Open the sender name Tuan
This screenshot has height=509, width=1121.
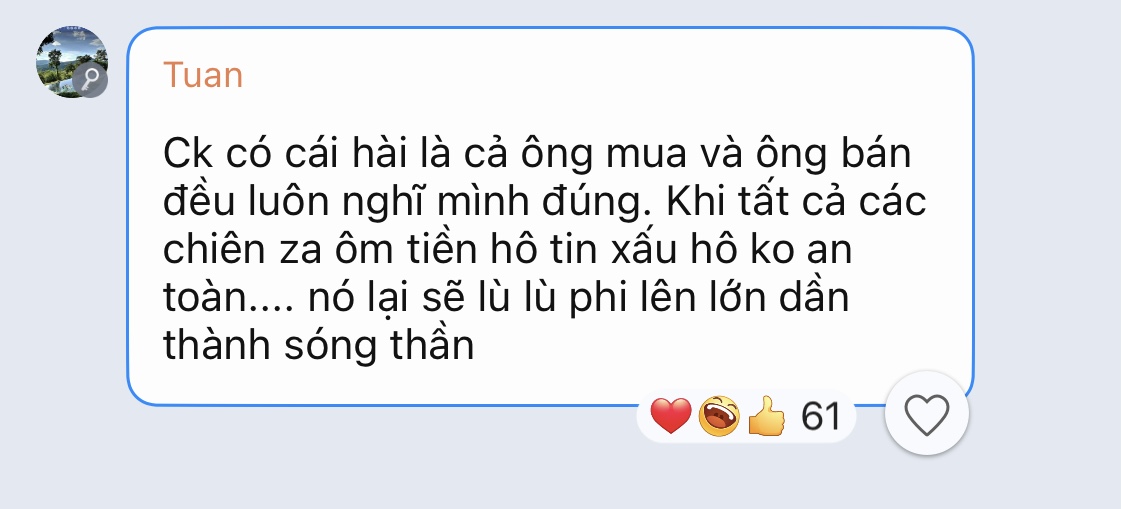203,75
